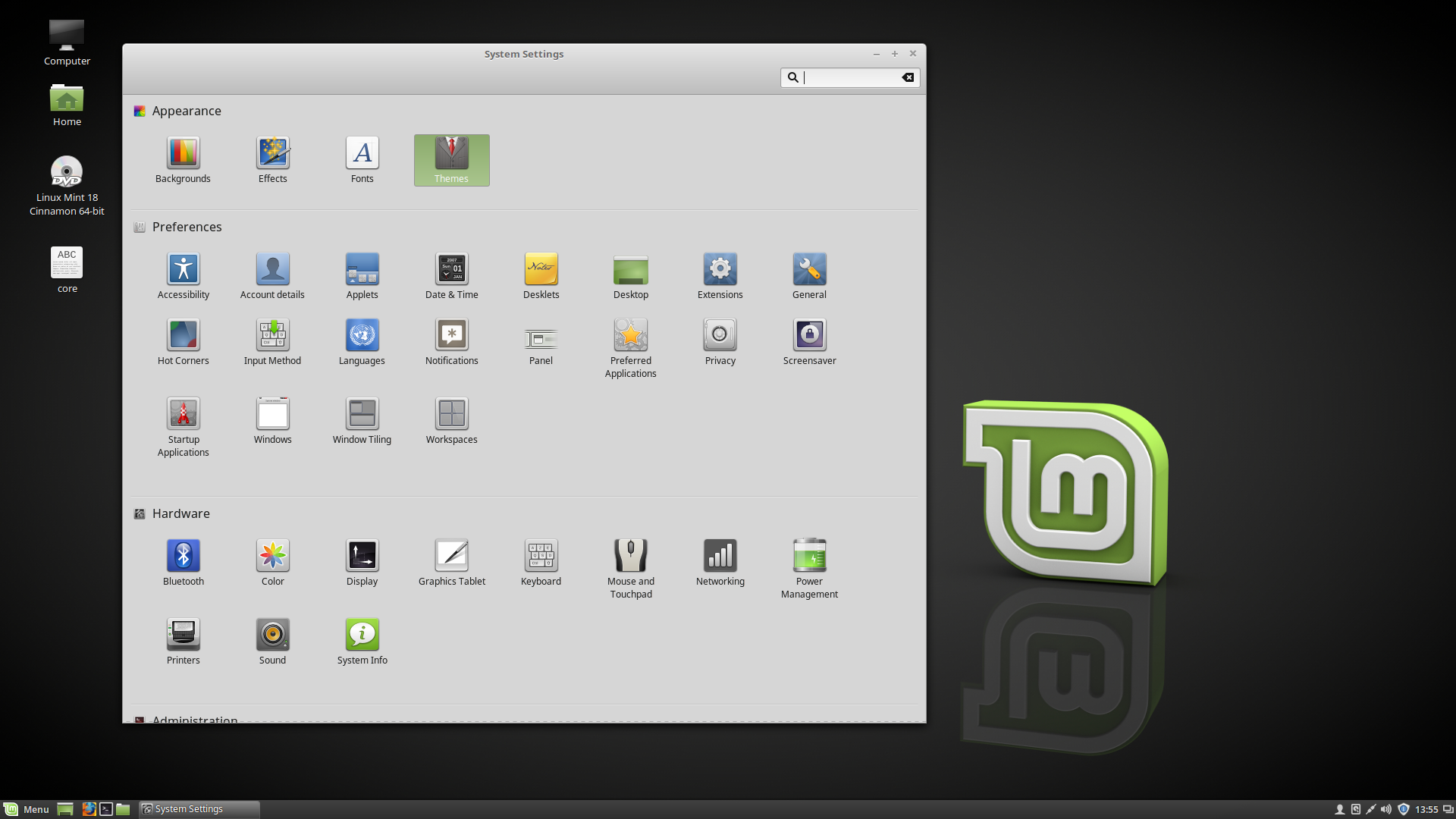Open Color settings
This screenshot has height=819, width=1456.
point(272,563)
